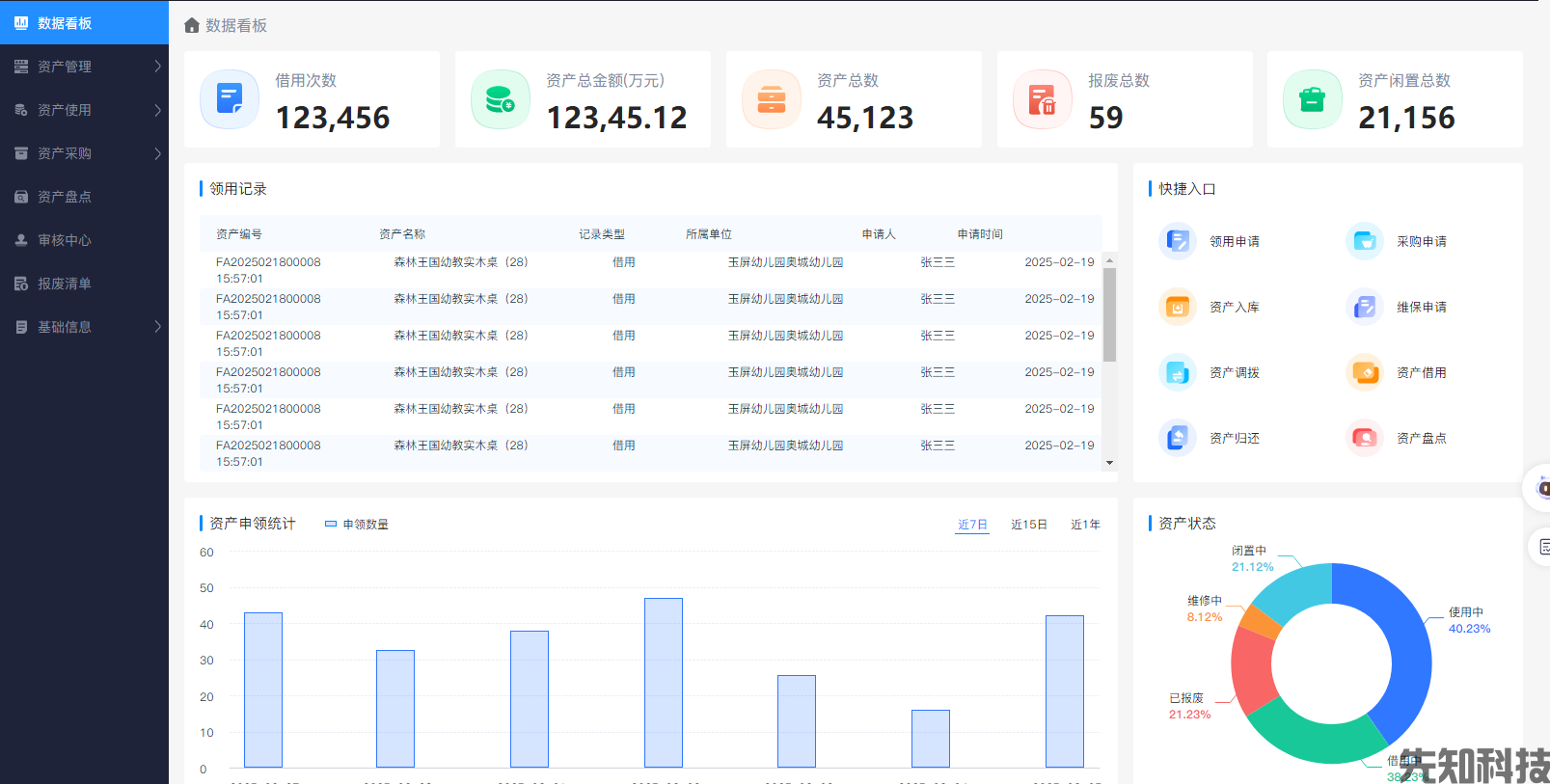The width and height of the screenshot is (1550, 784).
Task: Select the 近7日 chart range tab
Action: click(x=972, y=525)
